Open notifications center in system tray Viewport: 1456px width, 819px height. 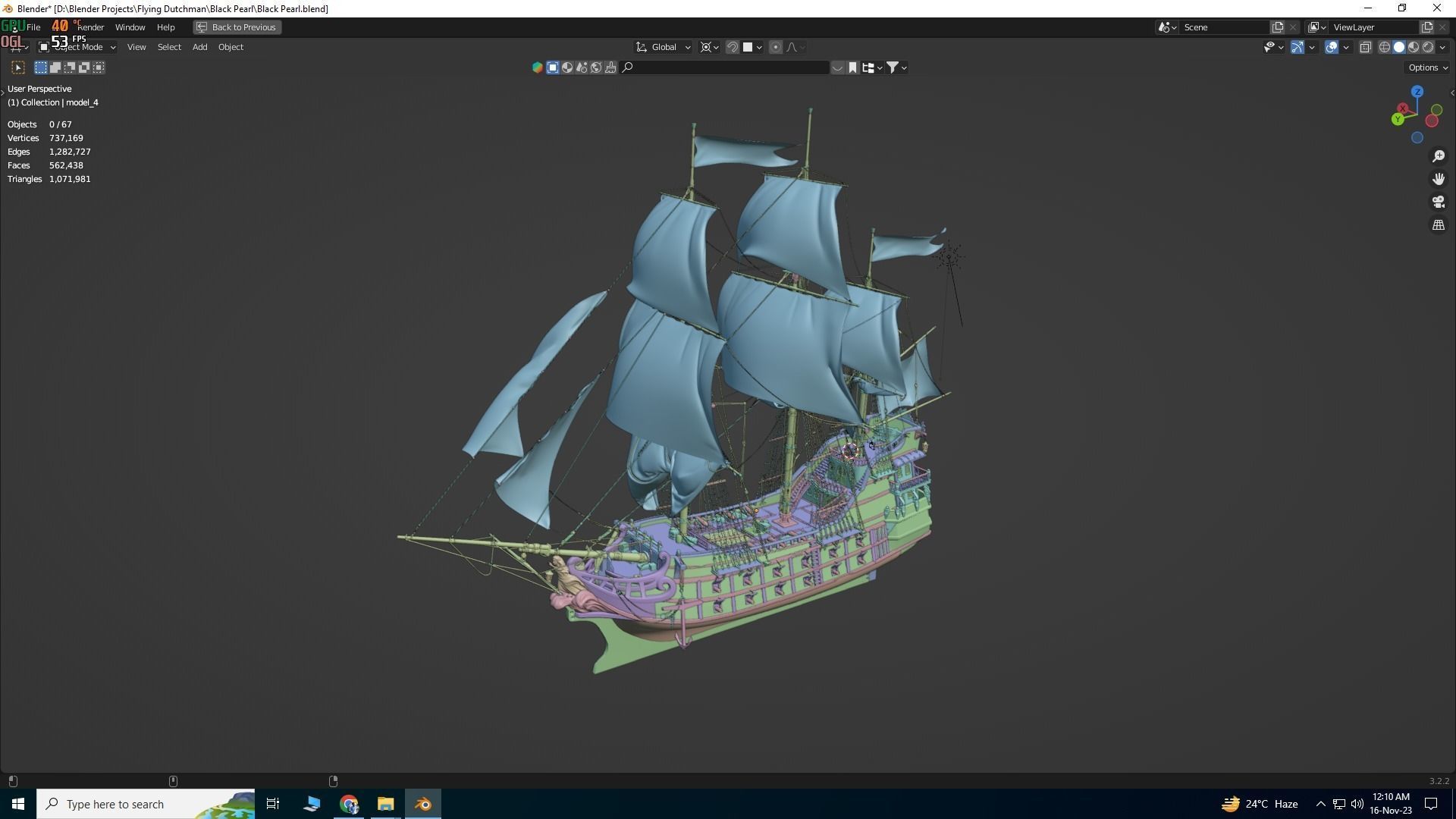click(x=1432, y=804)
